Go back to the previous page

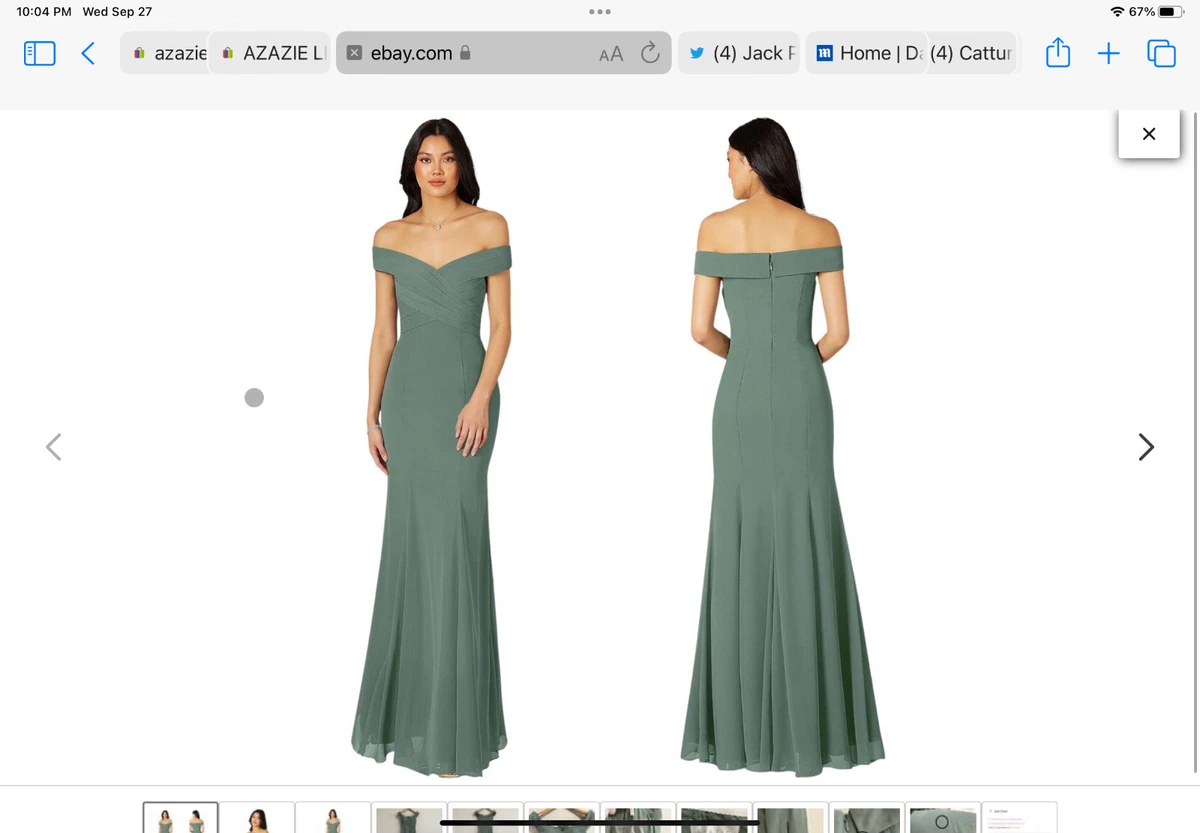[x=88, y=53]
